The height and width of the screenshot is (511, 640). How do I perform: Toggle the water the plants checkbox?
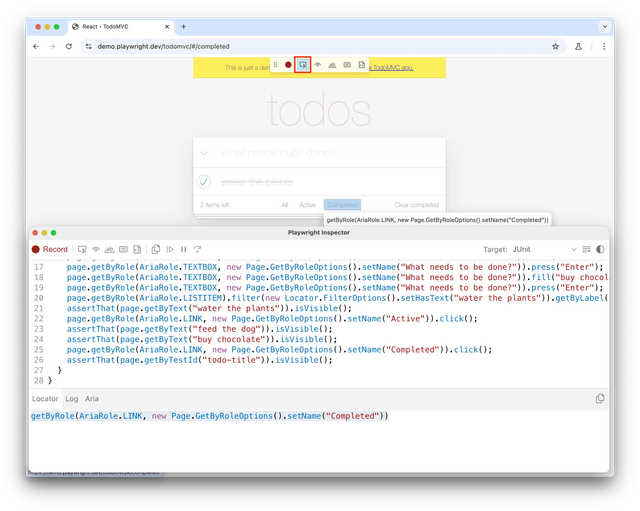point(204,182)
